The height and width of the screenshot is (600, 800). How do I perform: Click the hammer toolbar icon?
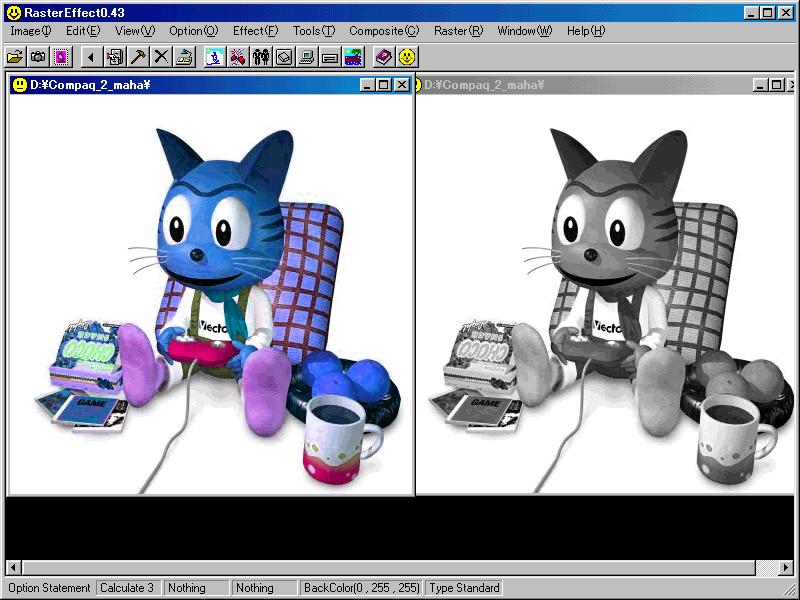pyautogui.click(x=138, y=57)
